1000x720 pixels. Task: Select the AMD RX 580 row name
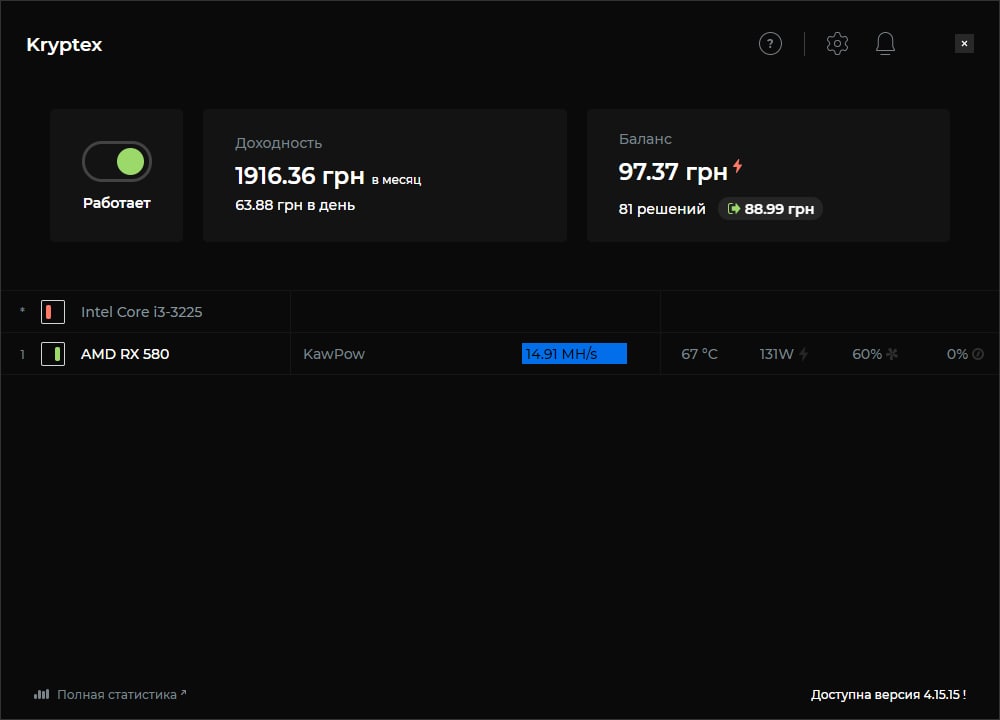125,354
